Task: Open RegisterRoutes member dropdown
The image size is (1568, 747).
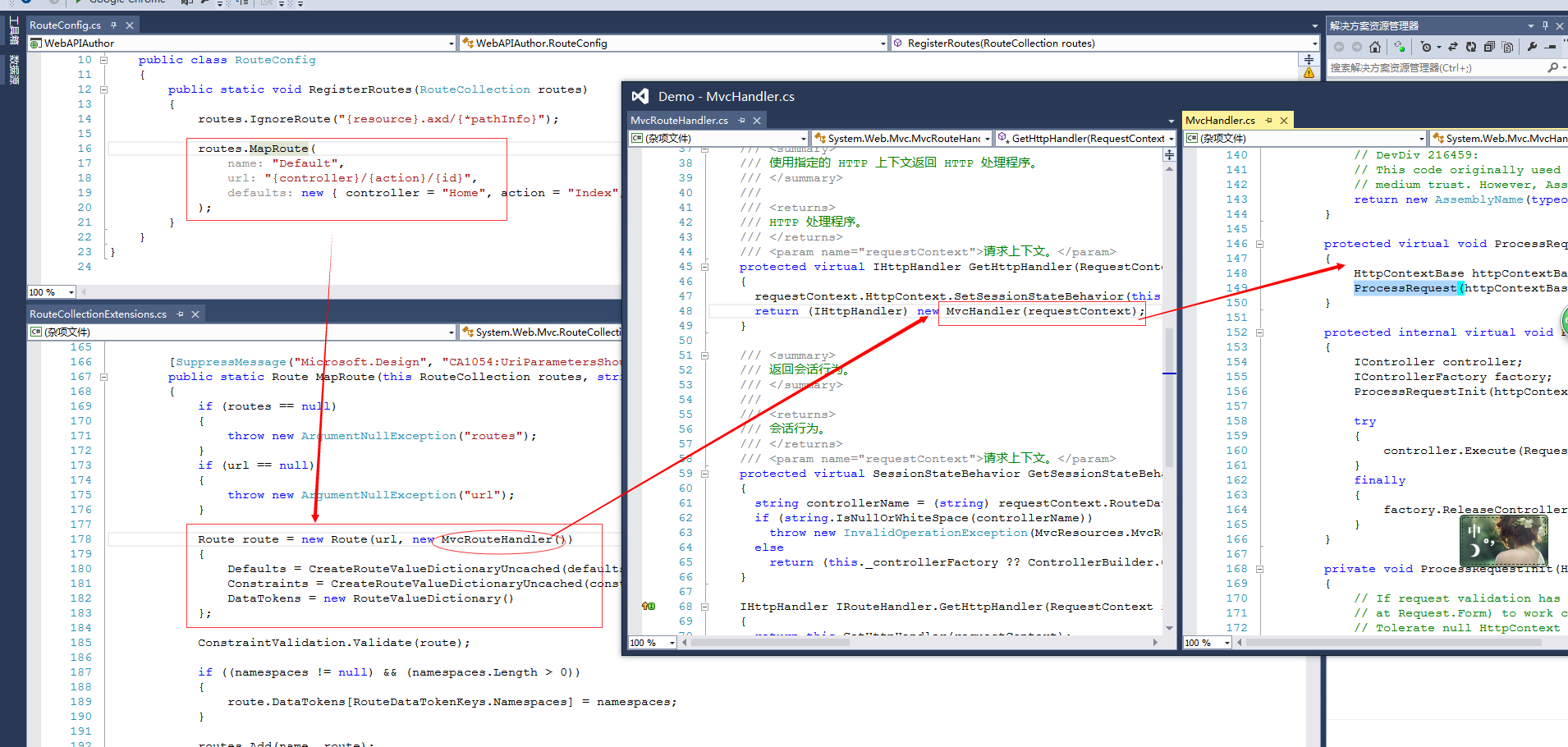Action: coord(1314,44)
